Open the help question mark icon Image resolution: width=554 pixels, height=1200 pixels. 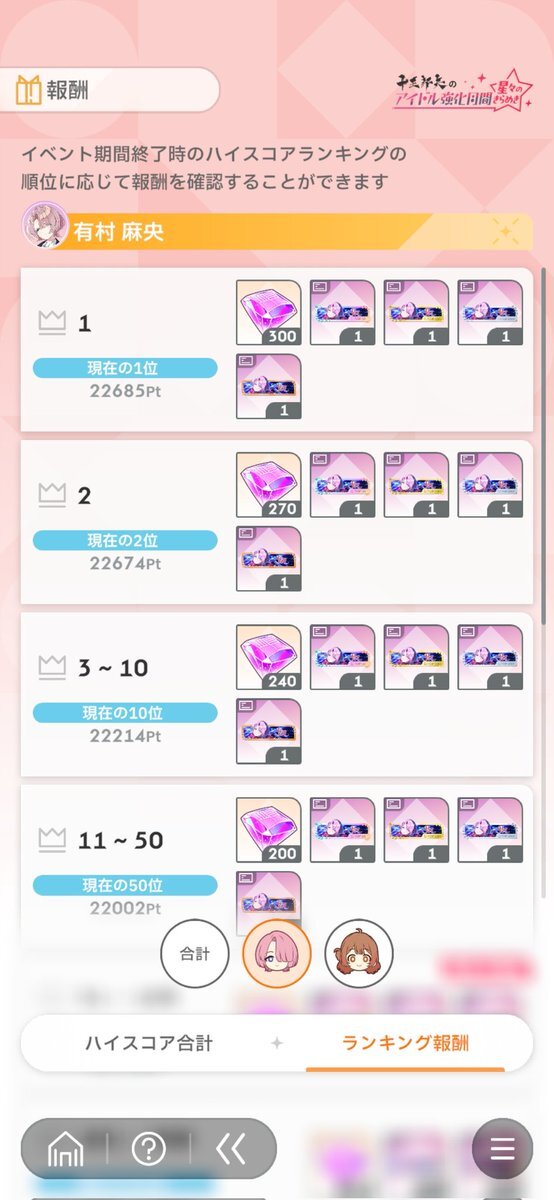click(148, 1150)
